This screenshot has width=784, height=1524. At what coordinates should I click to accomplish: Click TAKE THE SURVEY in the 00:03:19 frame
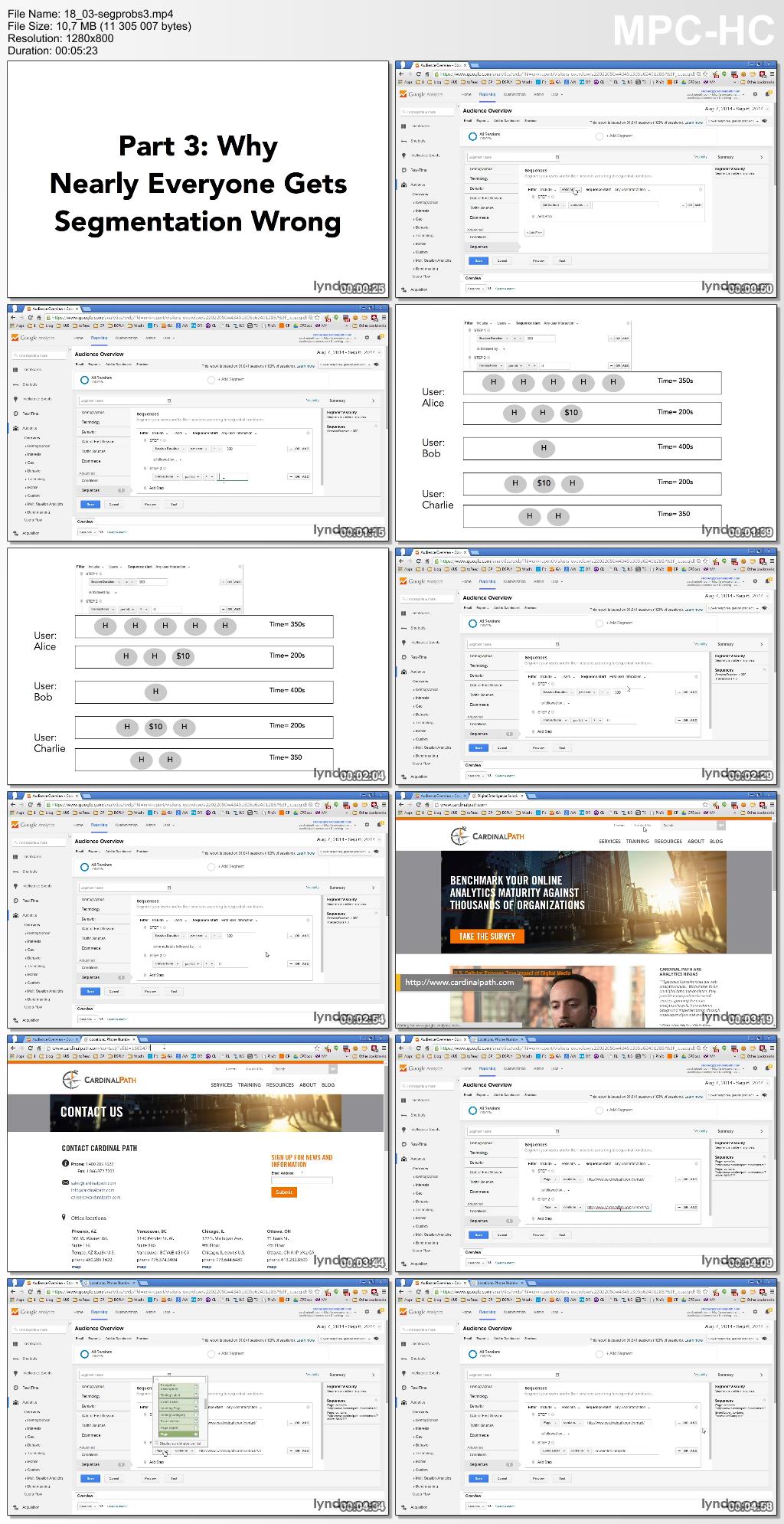click(487, 936)
